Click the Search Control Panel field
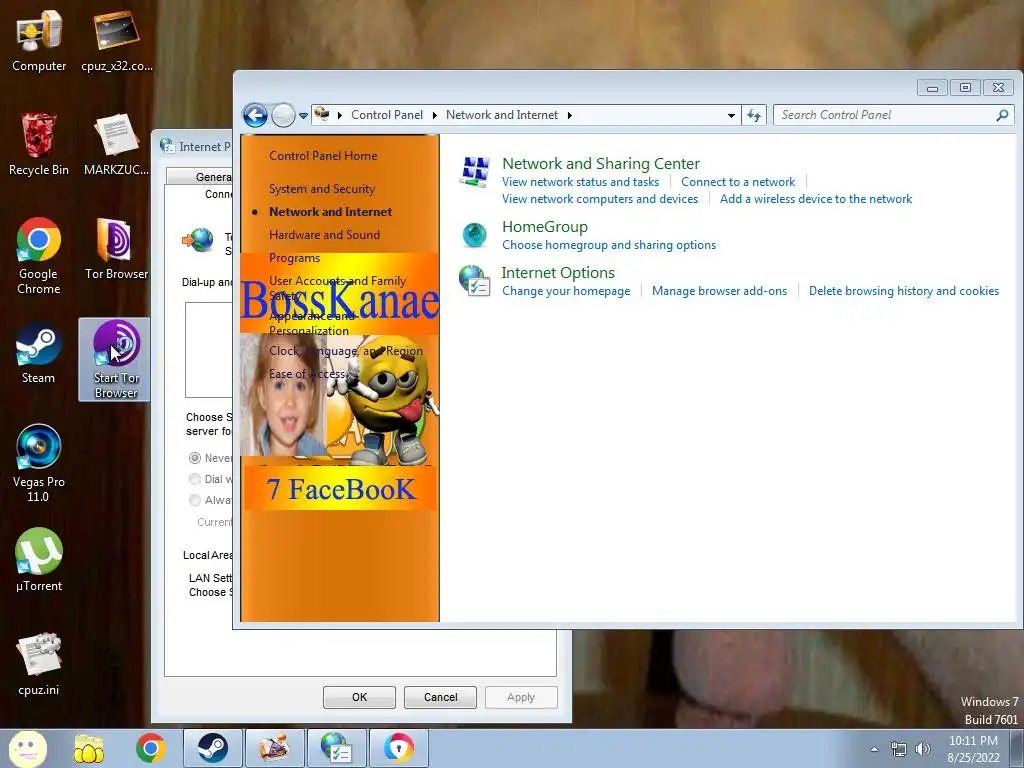 tap(893, 116)
